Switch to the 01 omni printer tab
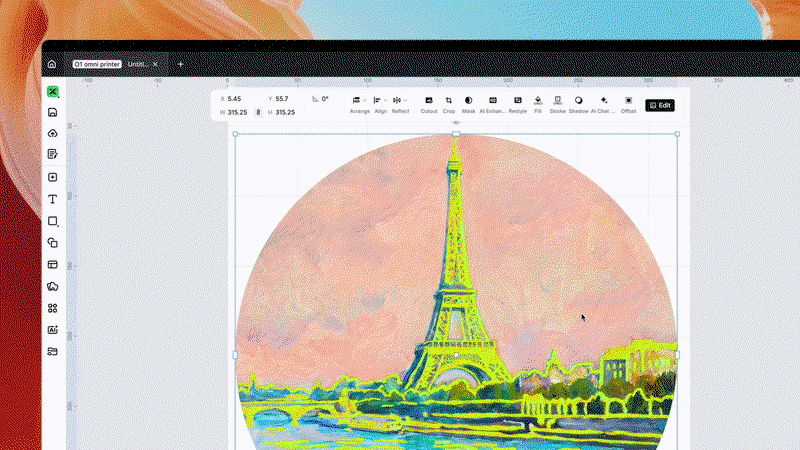The image size is (800, 450). pyautogui.click(x=97, y=64)
